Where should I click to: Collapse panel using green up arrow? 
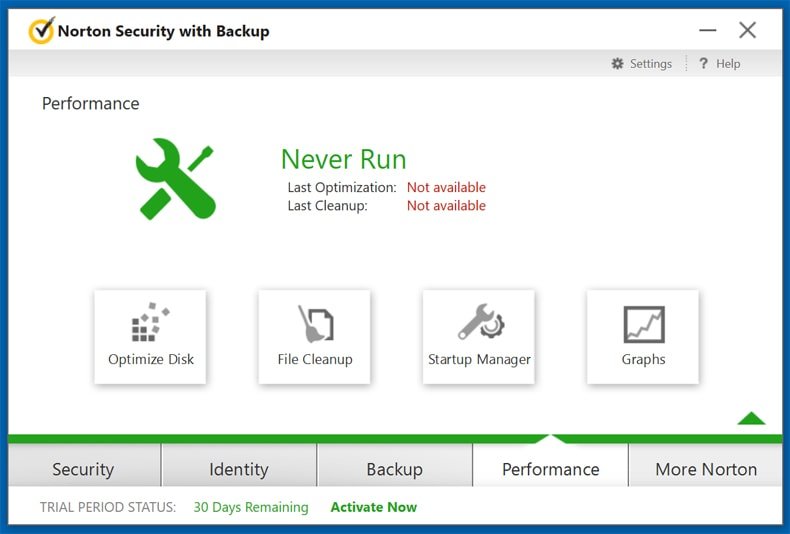[751, 418]
